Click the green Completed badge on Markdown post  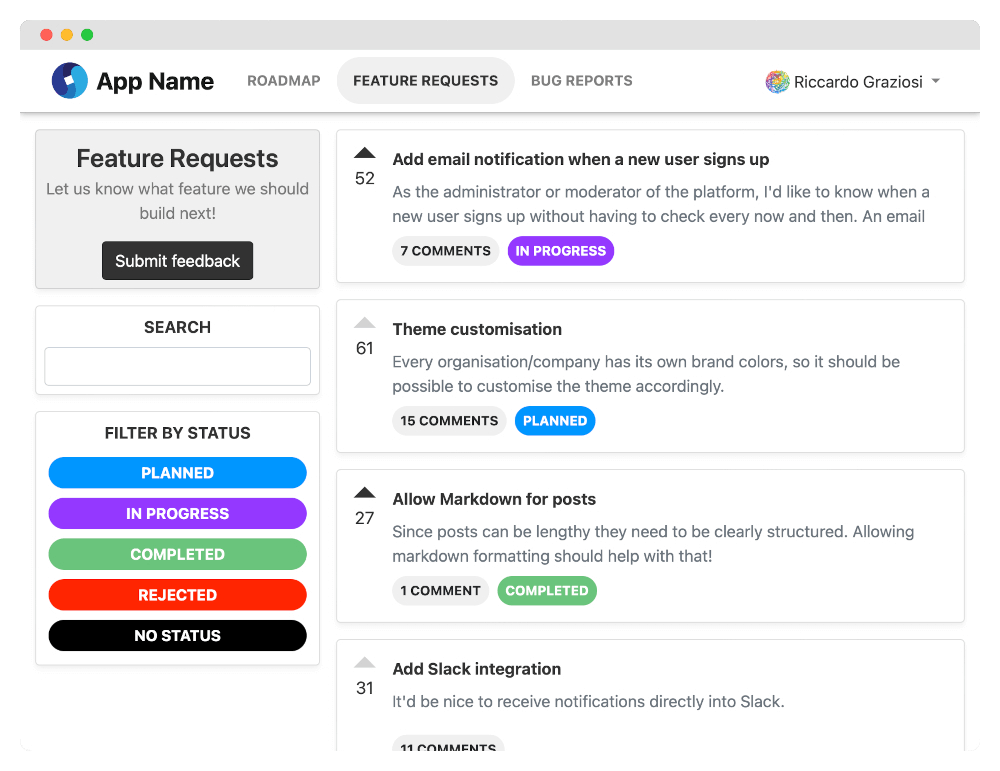pos(546,591)
